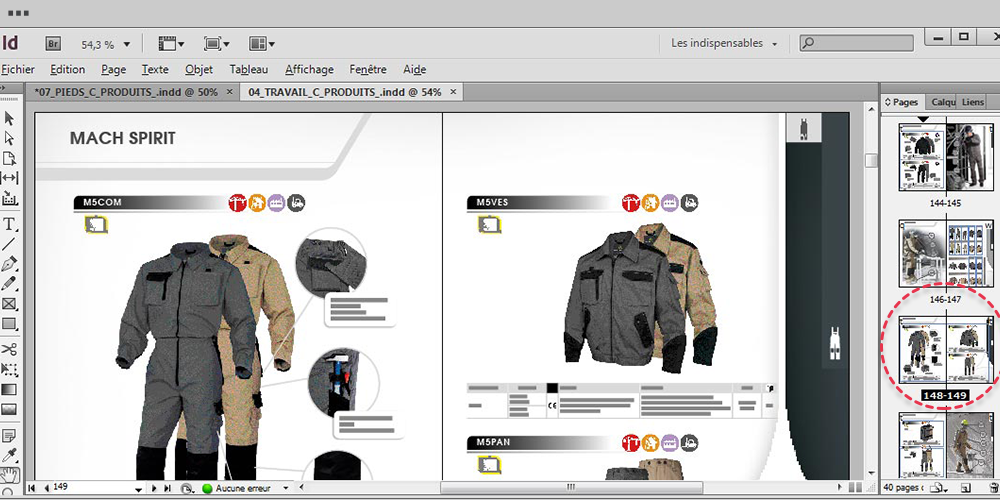
Task: Select the Pencil tool
Action: [9, 283]
